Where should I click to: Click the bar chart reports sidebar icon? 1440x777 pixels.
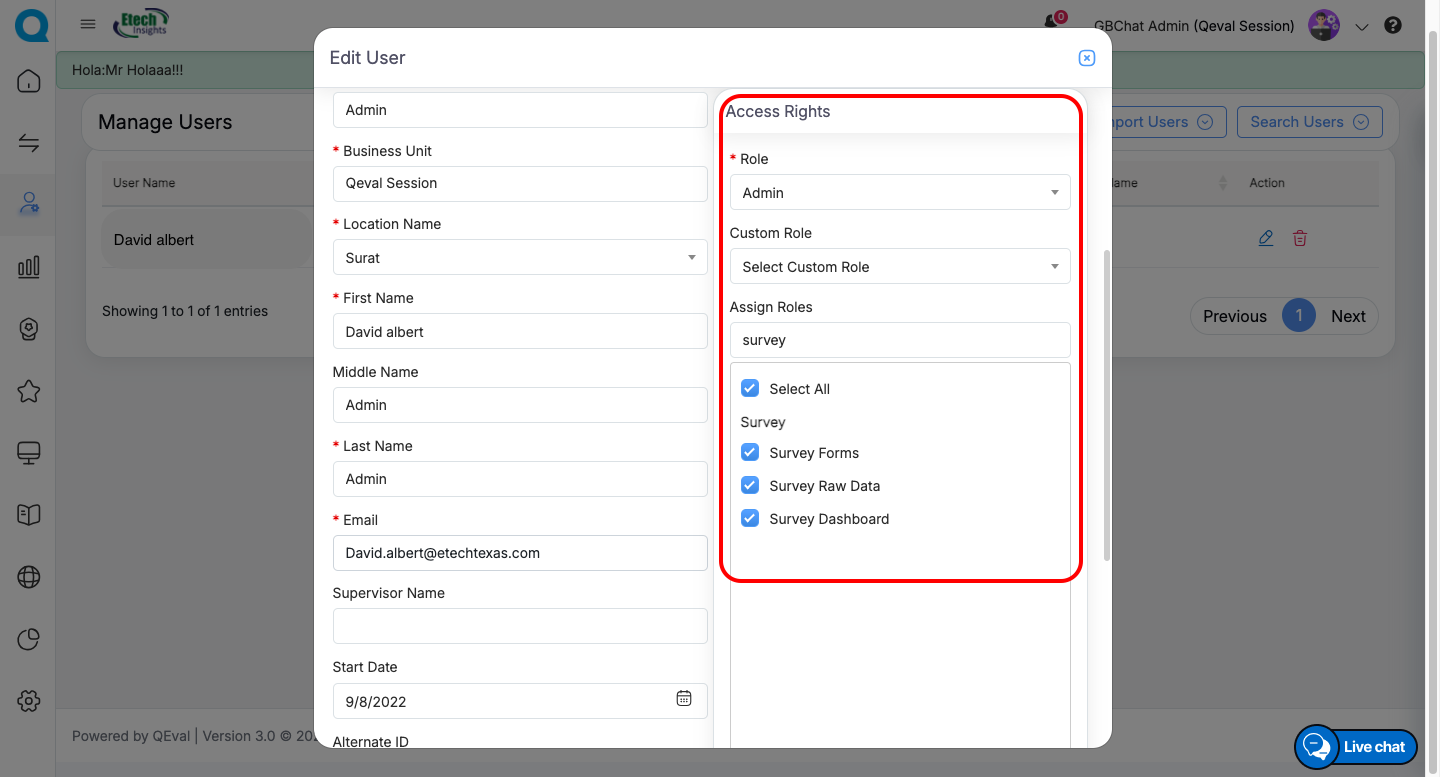click(29, 266)
